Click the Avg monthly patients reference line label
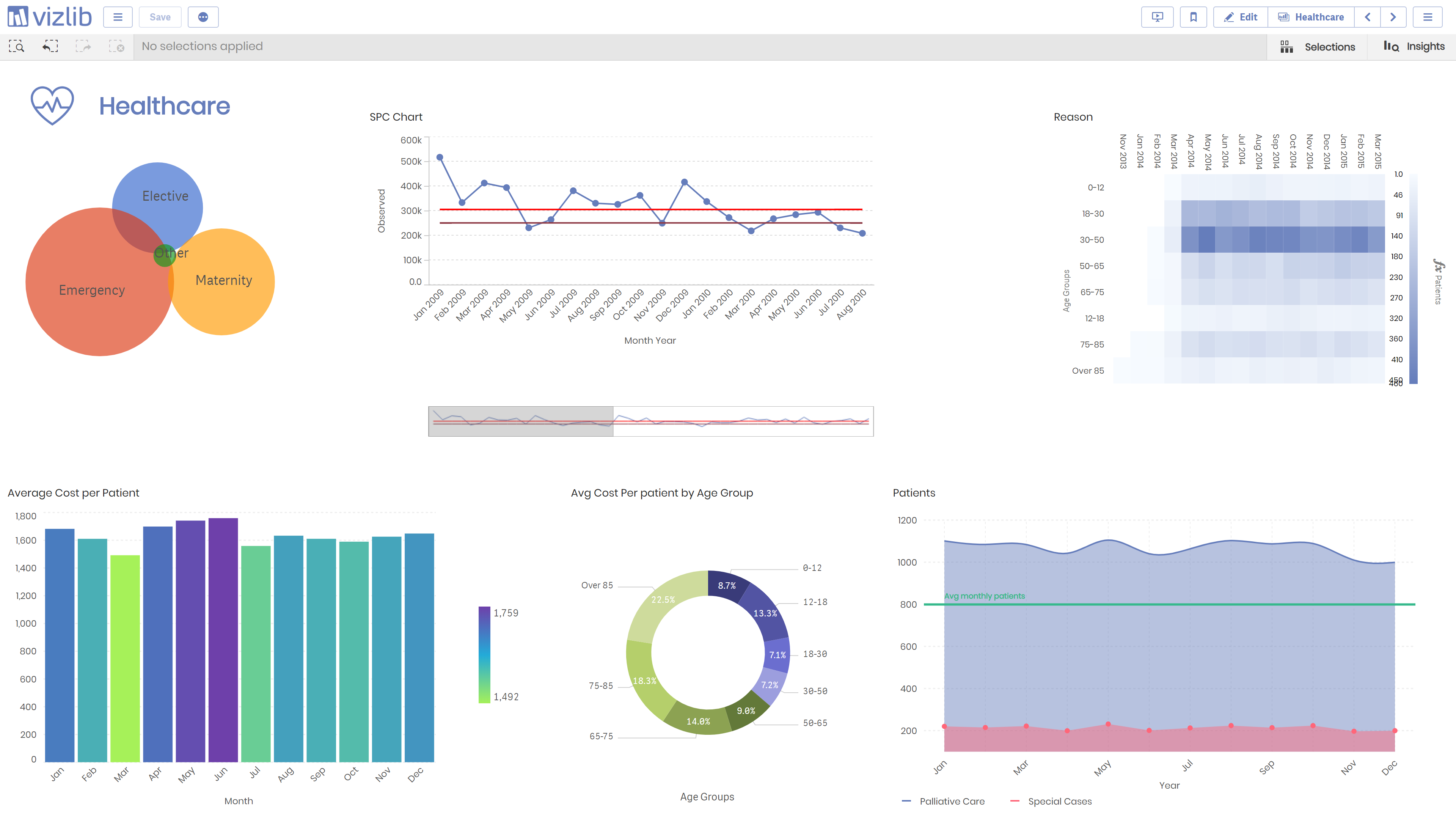The height and width of the screenshot is (819, 1456). [x=984, y=596]
